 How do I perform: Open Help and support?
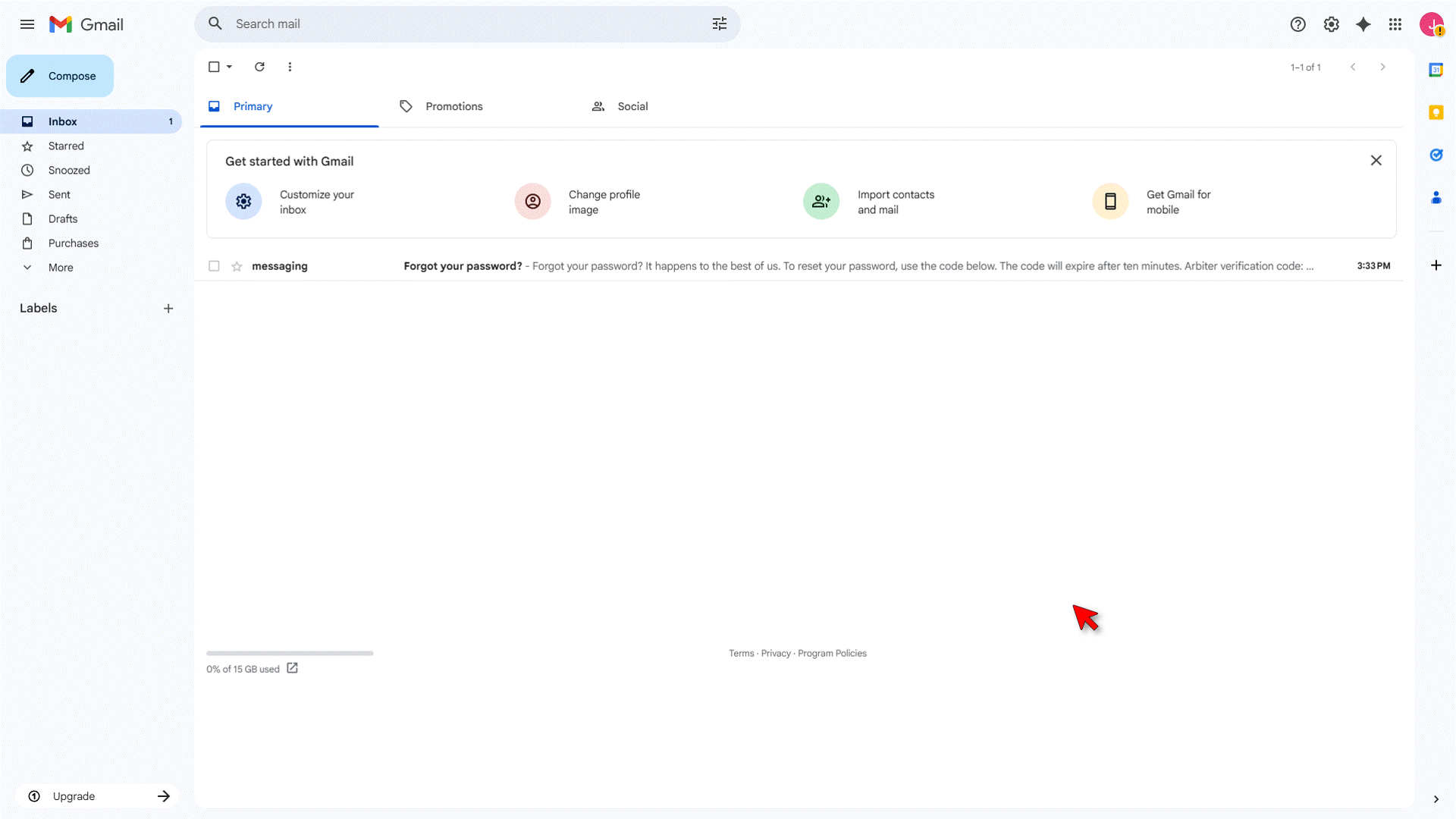tap(1298, 24)
